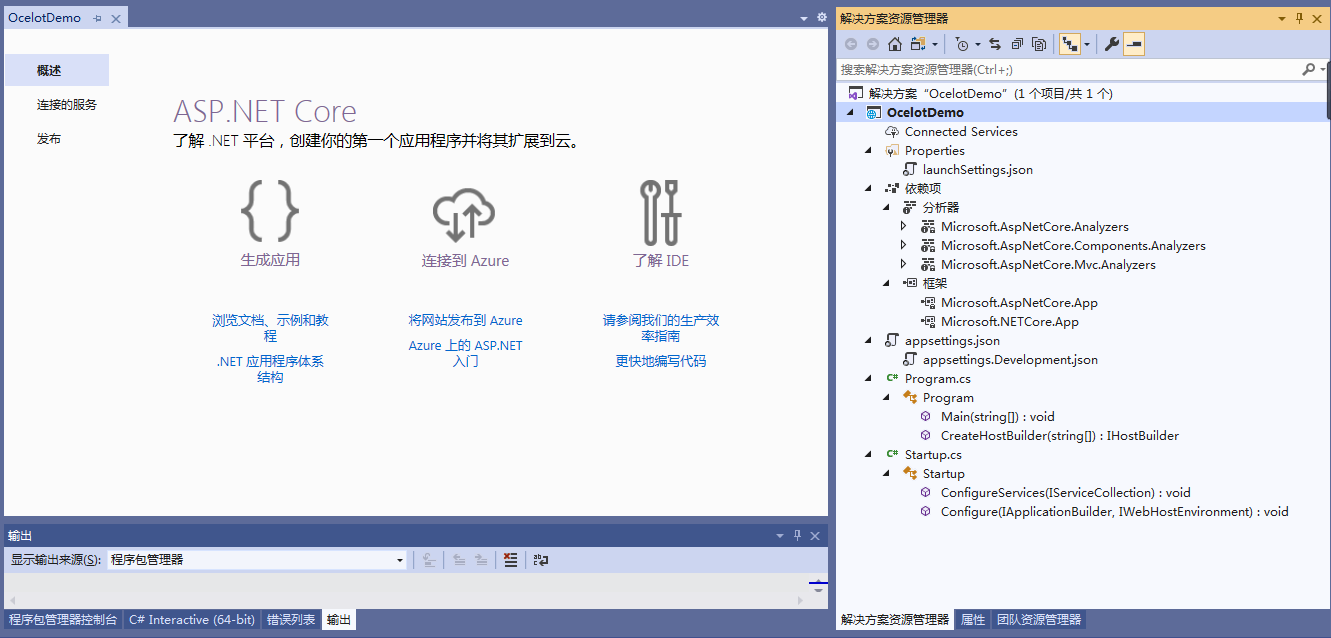This screenshot has width=1331, height=638.
Task: Click the 了解 IDE tools icon
Action: coord(661,212)
